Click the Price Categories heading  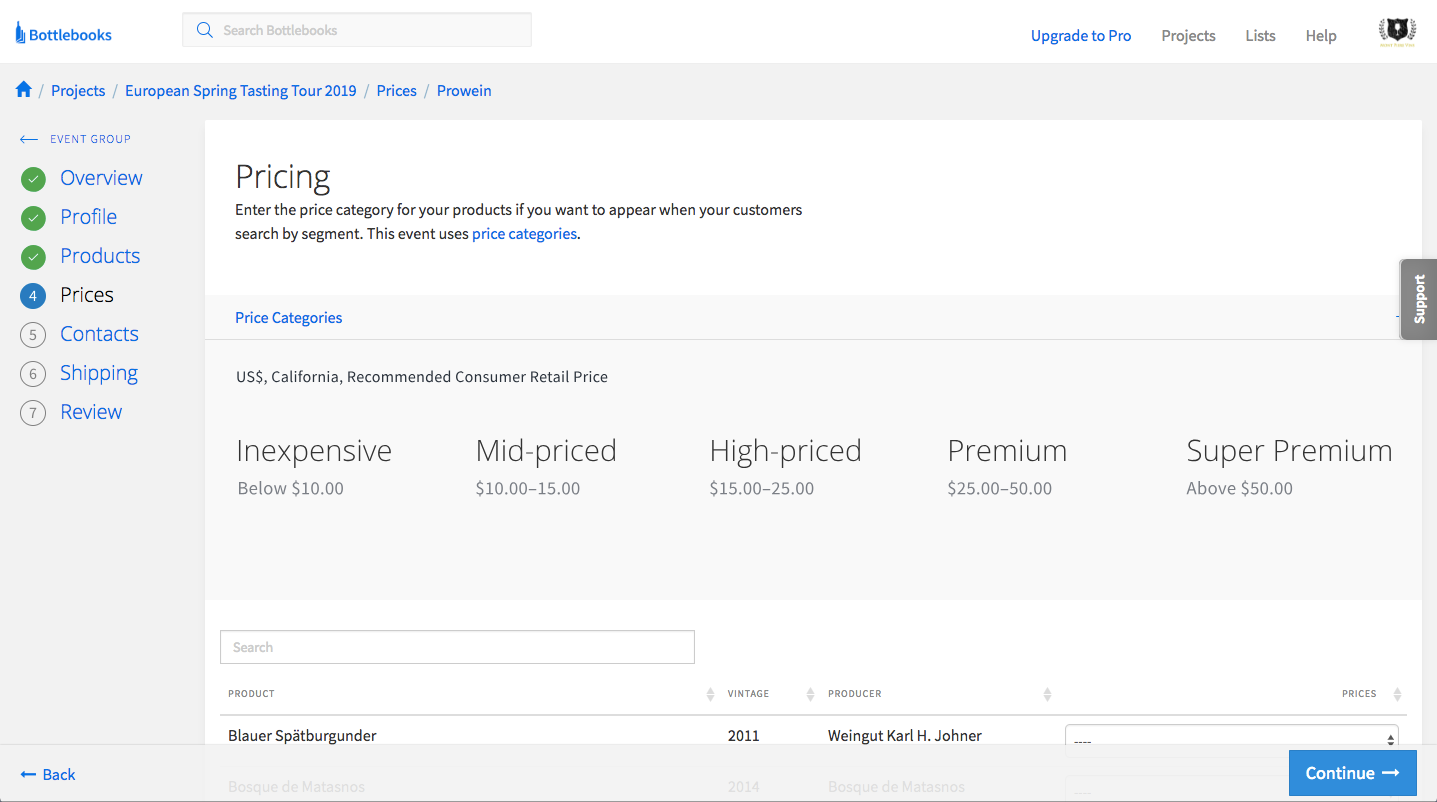click(x=288, y=318)
